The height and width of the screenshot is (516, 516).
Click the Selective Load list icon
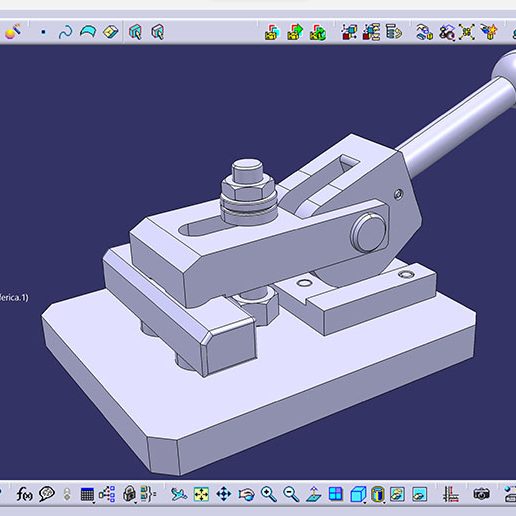pyautogui.click(x=394, y=32)
